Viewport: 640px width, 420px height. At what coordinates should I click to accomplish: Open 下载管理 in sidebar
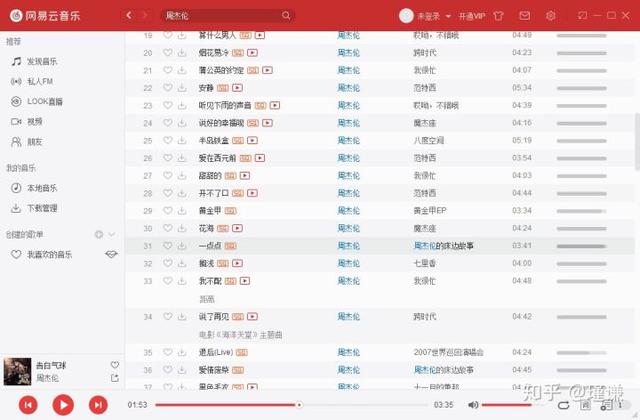(x=34, y=208)
